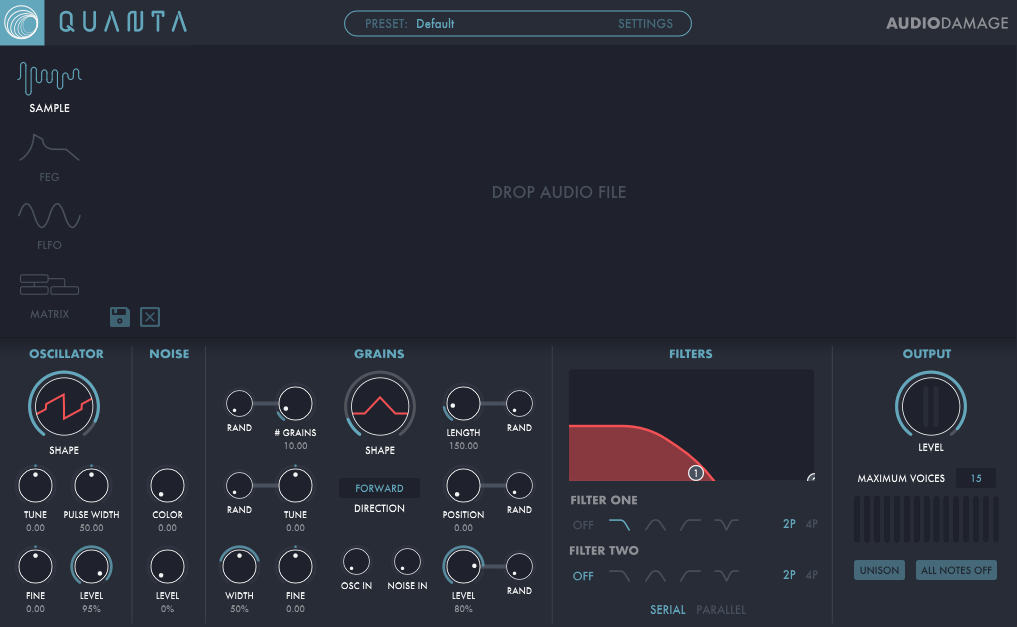Click the Grains Level knob at 80%
The height and width of the screenshot is (627, 1017).
coord(463,566)
